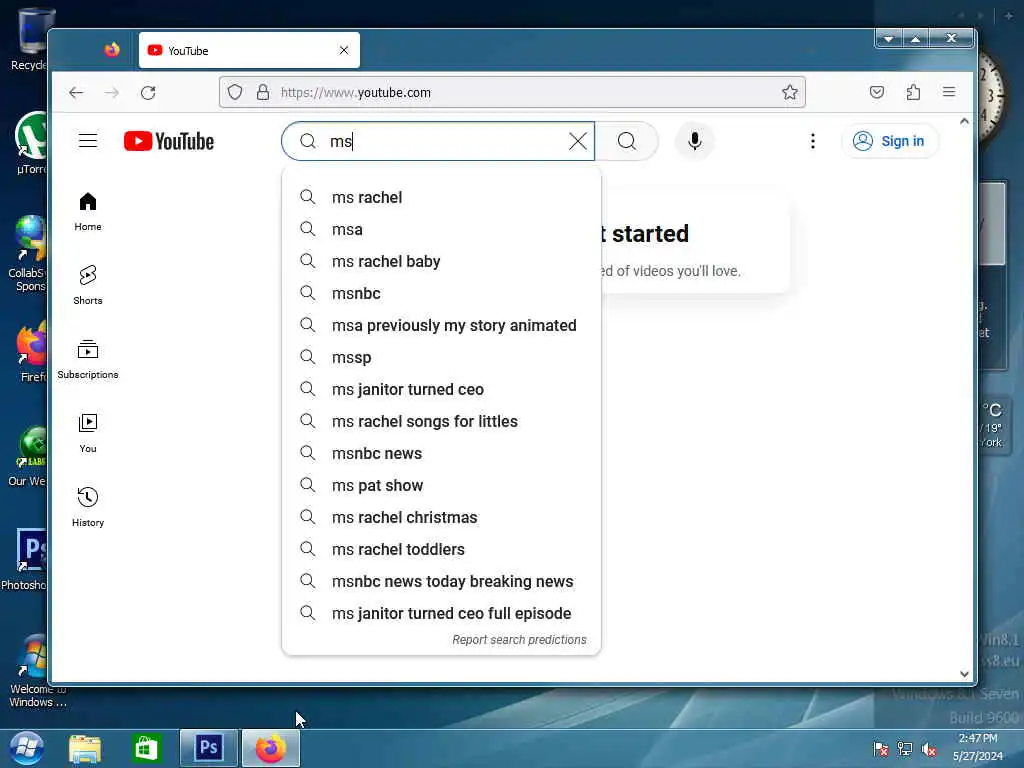Click Action Center flag icon
Screen dimensions: 1024x768
click(x=880, y=750)
